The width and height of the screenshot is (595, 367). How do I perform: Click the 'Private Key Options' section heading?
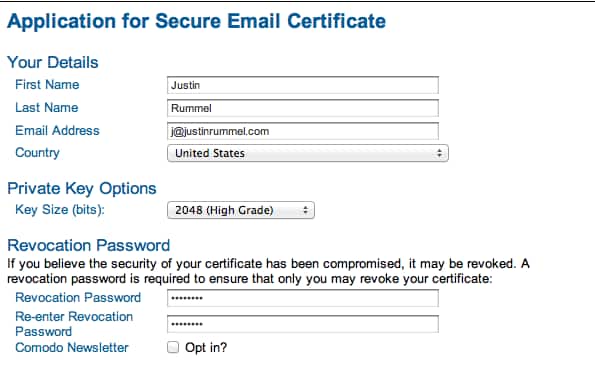point(82,189)
